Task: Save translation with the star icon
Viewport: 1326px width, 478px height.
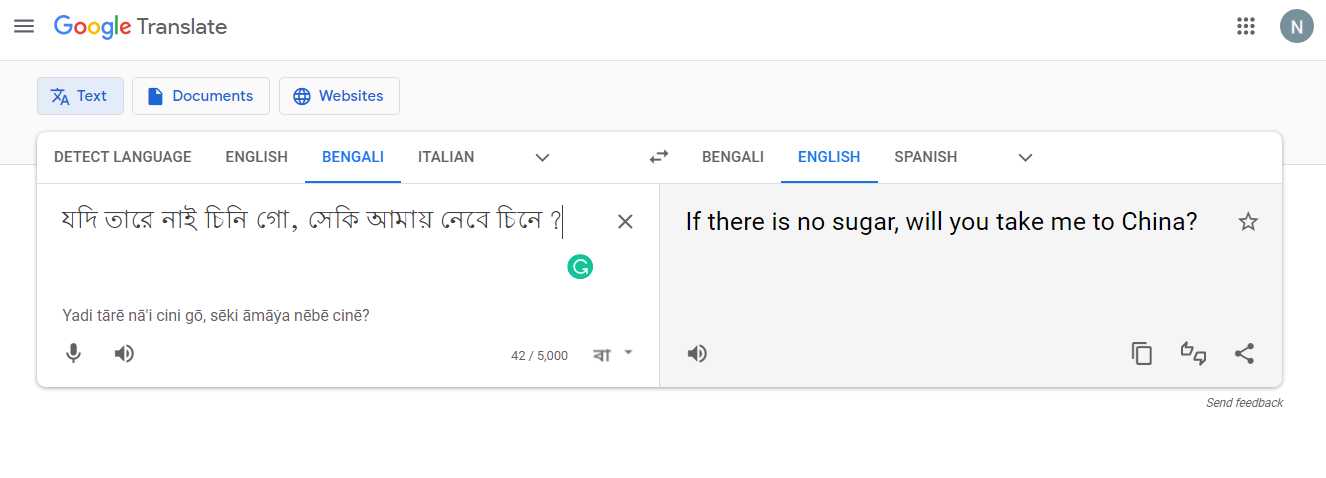Action: click(1248, 222)
